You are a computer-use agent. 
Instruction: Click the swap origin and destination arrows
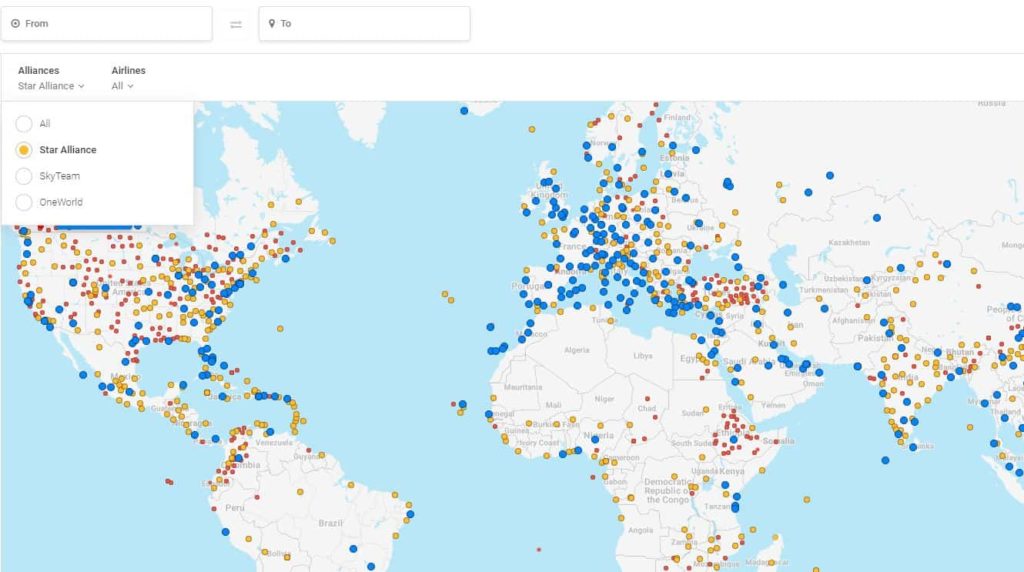point(236,24)
